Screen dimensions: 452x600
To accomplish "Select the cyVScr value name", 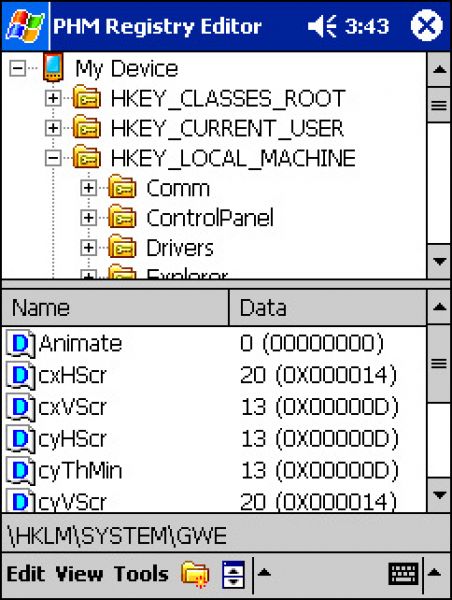I will (73, 502).
